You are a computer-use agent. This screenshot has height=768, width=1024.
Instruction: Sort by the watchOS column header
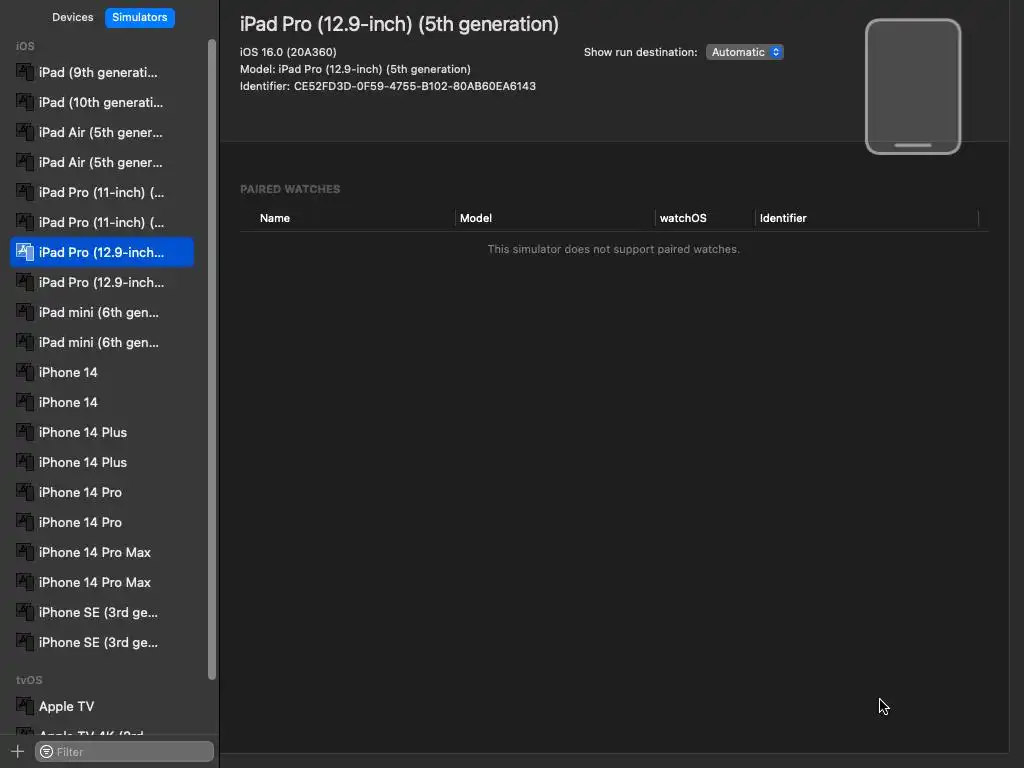coord(683,218)
